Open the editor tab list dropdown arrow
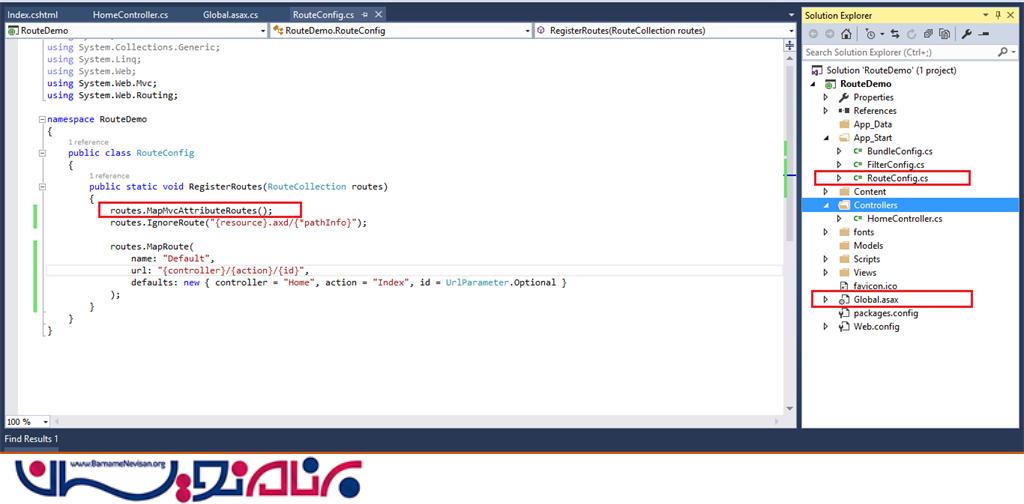 pos(790,15)
